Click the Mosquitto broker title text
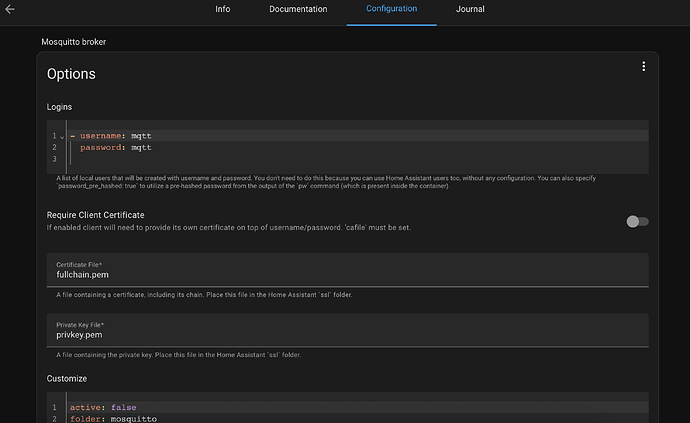Viewport: 690px width, 423px height. click(x=73, y=42)
